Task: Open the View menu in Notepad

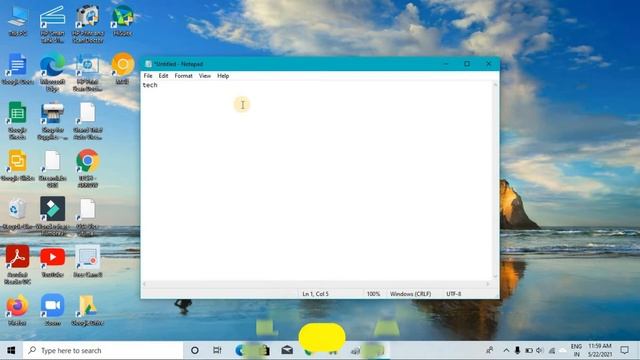Action: pyautogui.click(x=204, y=76)
